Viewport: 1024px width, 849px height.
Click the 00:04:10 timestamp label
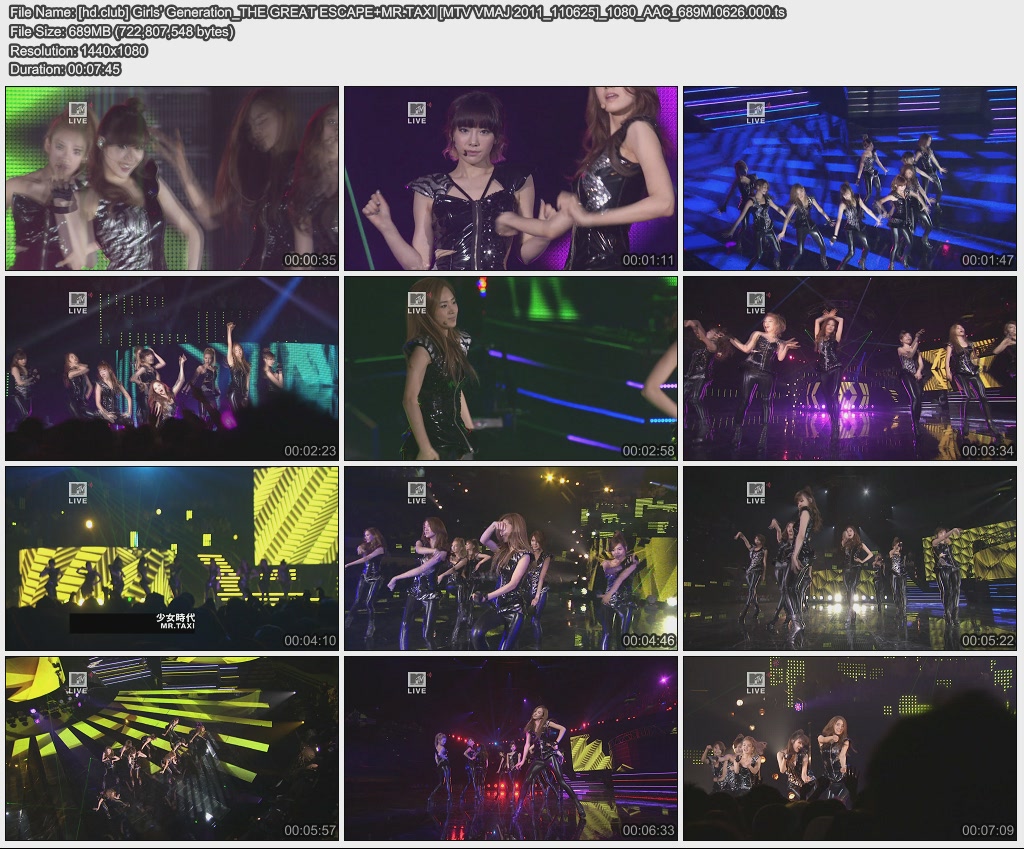pyautogui.click(x=310, y=641)
